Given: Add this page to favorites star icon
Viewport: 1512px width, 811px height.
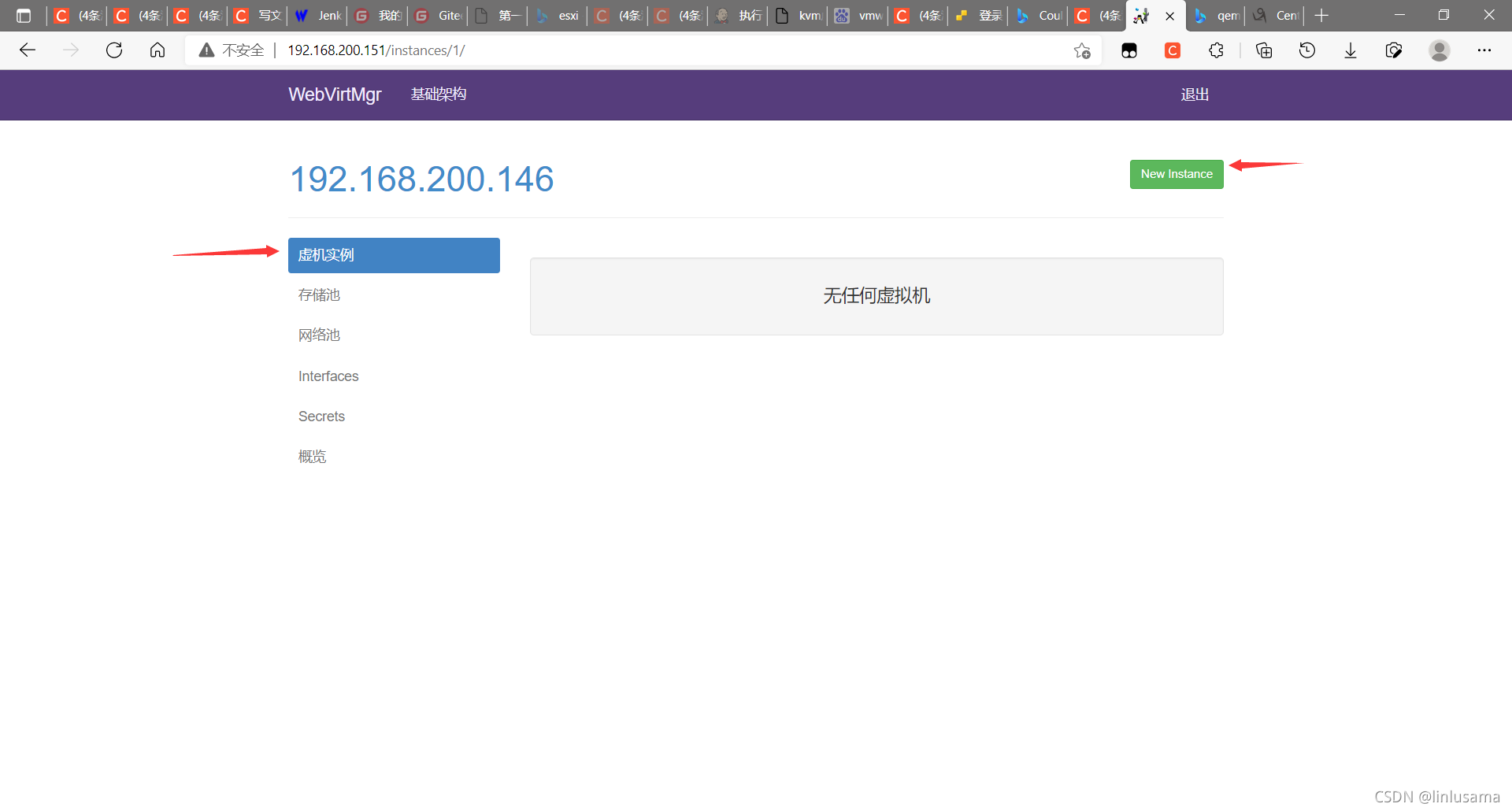Looking at the screenshot, I should tap(1082, 50).
